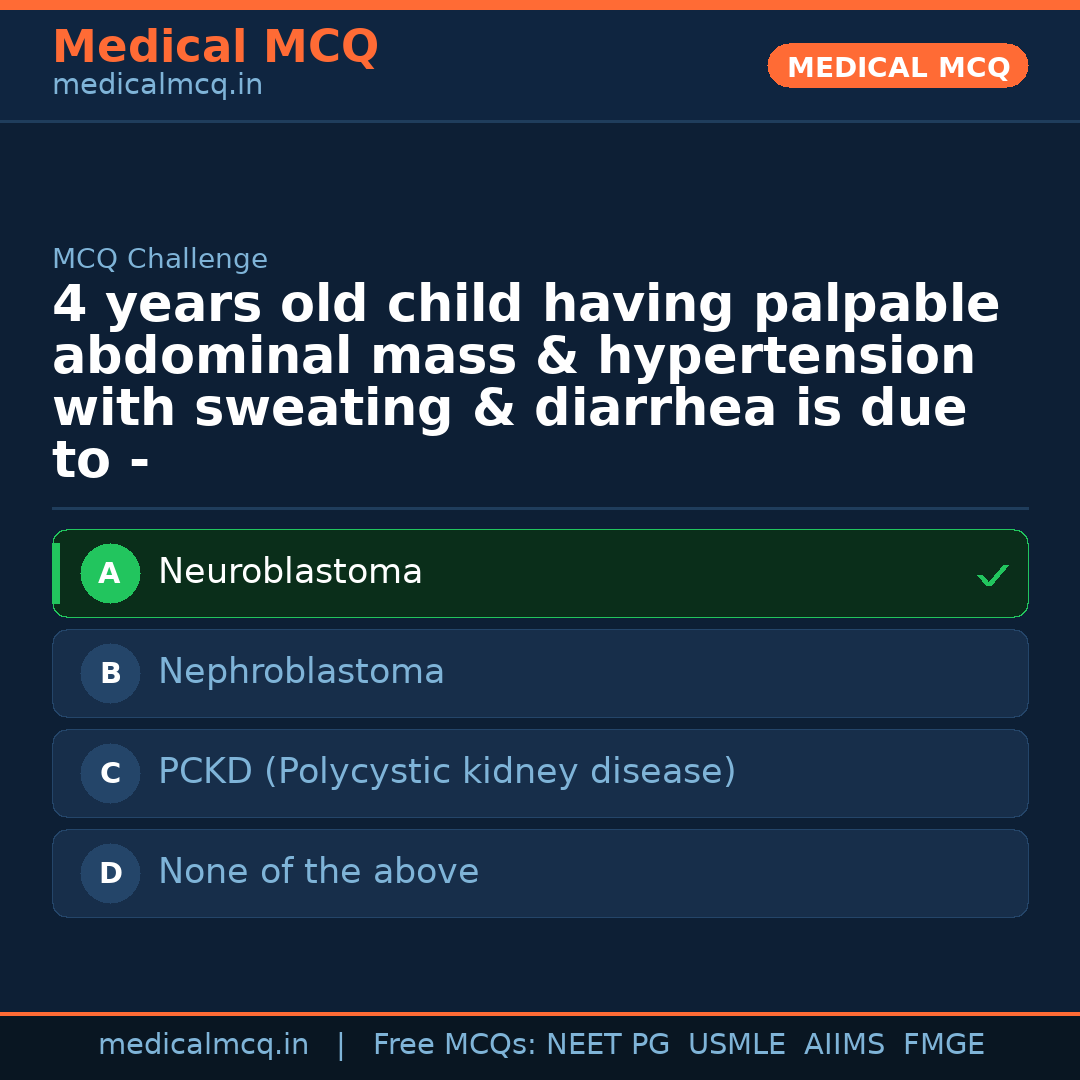This screenshot has width=1080, height=1080.
Task: Click the NEET PG footer label
Action: pos(608,1045)
